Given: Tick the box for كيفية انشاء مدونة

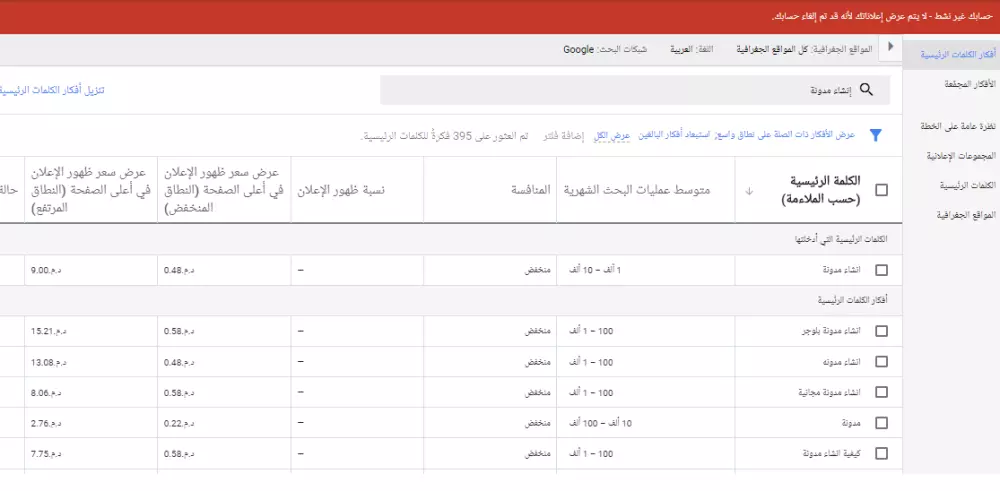Looking at the screenshot, I should [881, 453].
